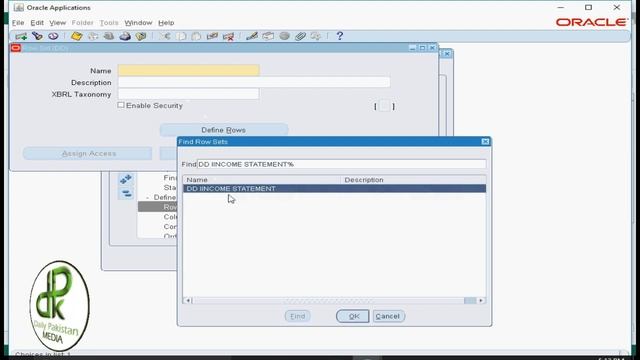Maximize the Row Set form window
The width and height of the screenshot is (640, 360).
pyautogui.click(x=422, y=48)
